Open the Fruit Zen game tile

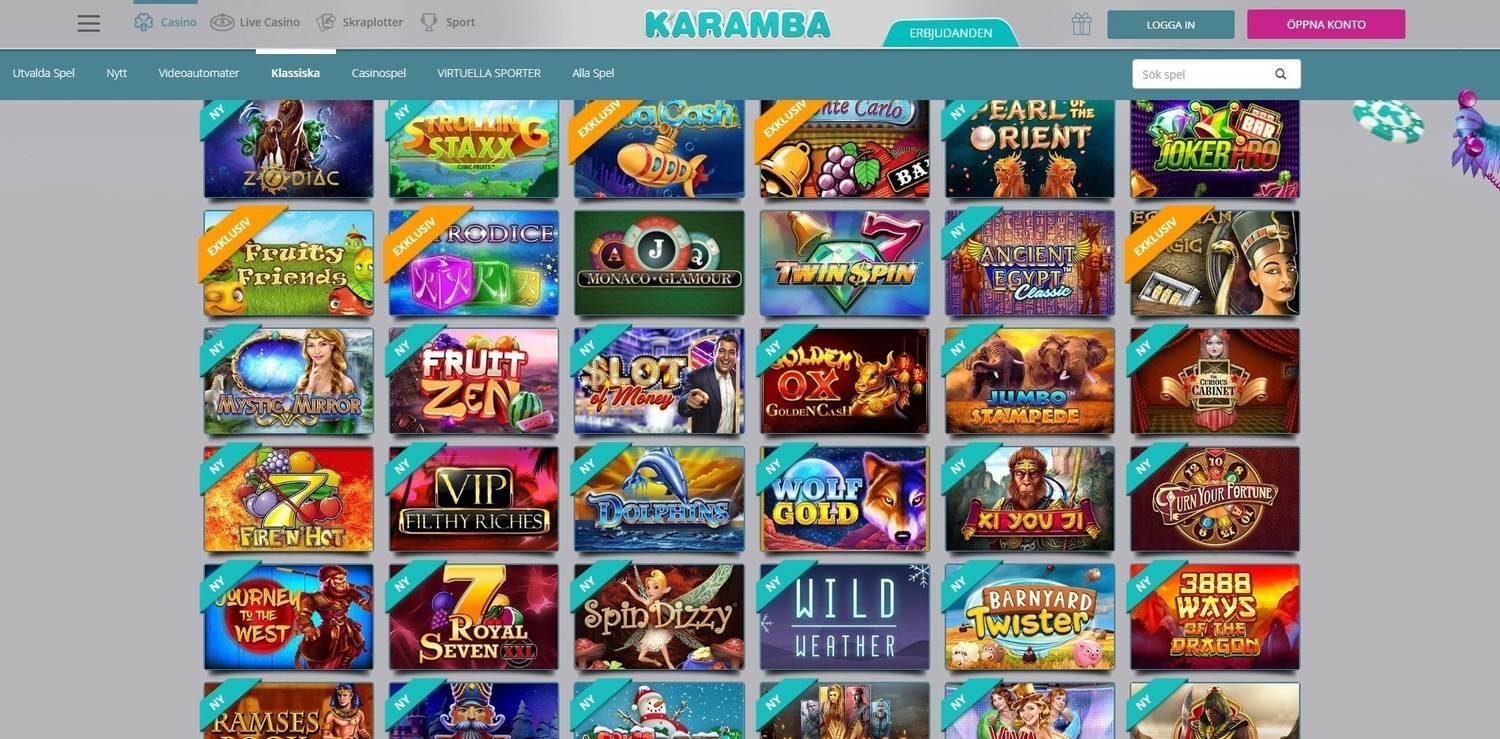pos(474,380)
